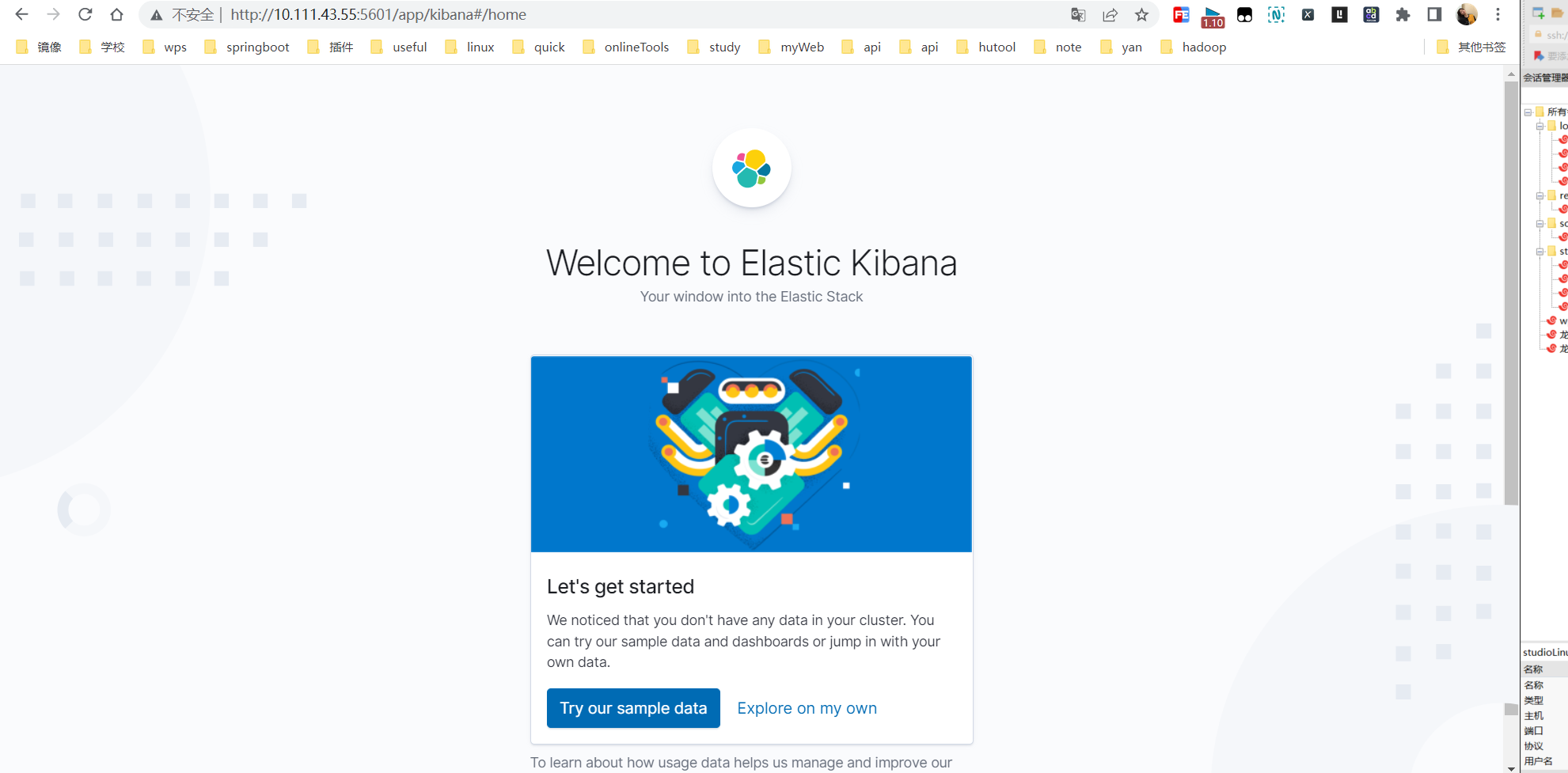Screen dimensions: 1568x773
Task: Click the 'Try our sample data' button
Action: (633, 708)
